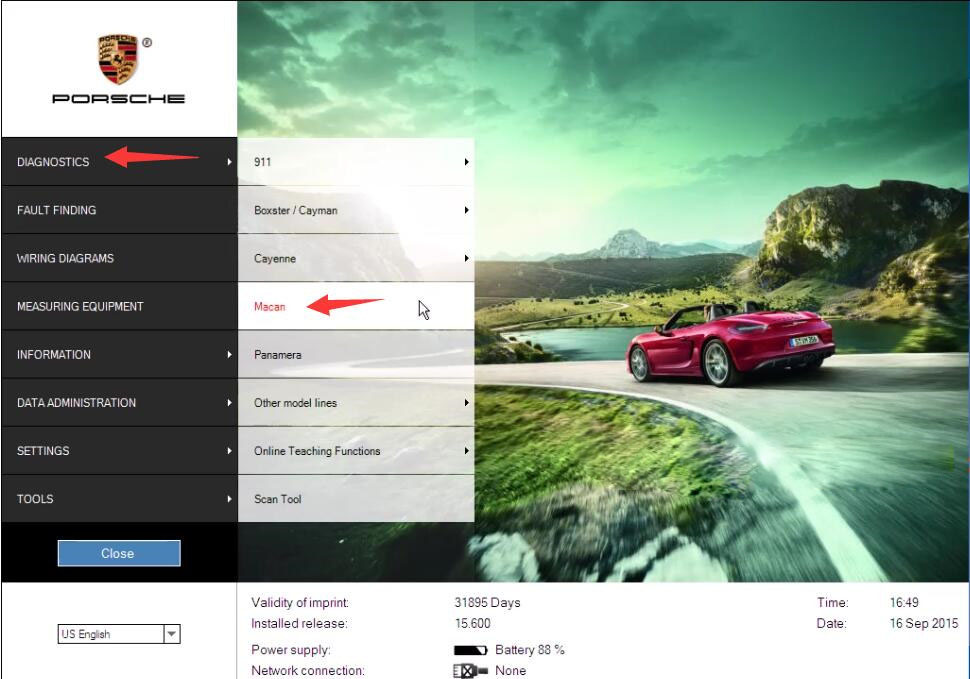The height and width of the screenshot is (679, 970).
Task: Click the "Network connection:" label
Action: [x=308, y=670]
